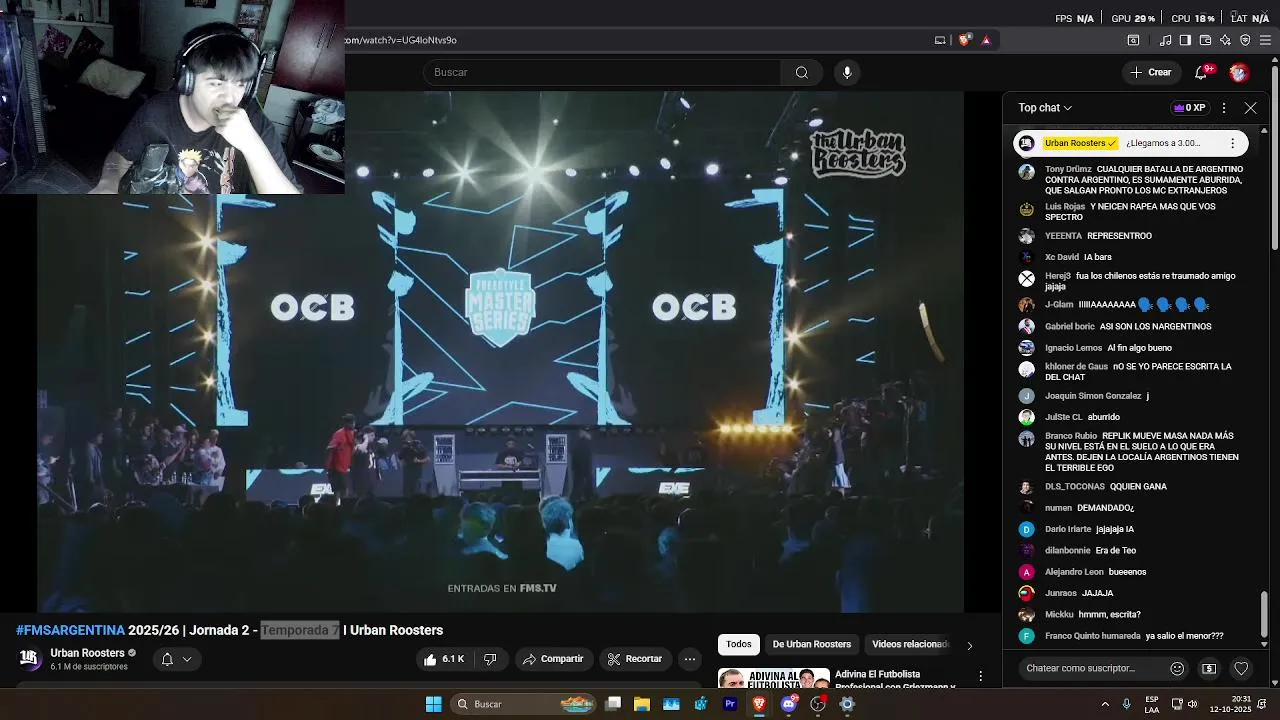The width and height of the screenshot is (1280, 720).
Task: Open Brave playlist music note icon
Action: pyautogui.click(x=1165, y=40)
